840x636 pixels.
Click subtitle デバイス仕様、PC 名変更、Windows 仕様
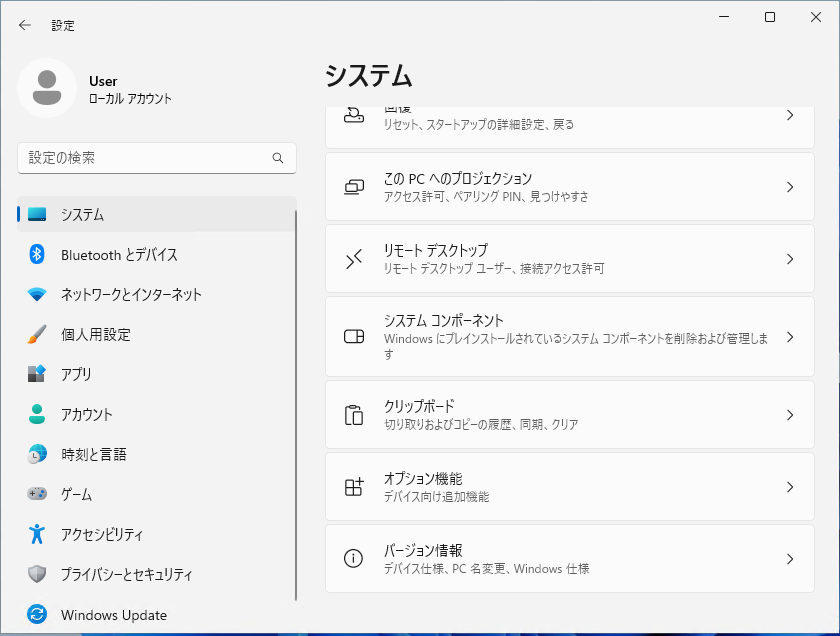coord(486,568)
